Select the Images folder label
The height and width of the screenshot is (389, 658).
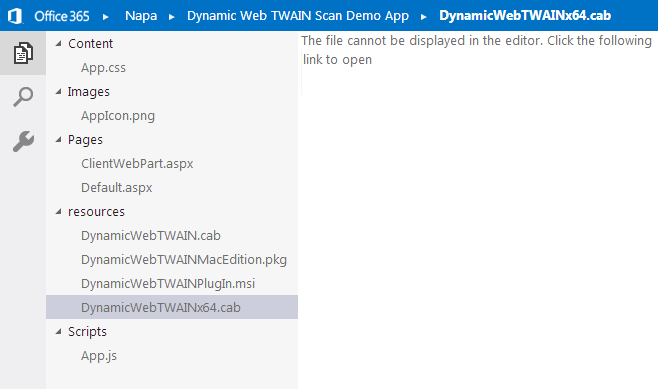coord(89,92)
